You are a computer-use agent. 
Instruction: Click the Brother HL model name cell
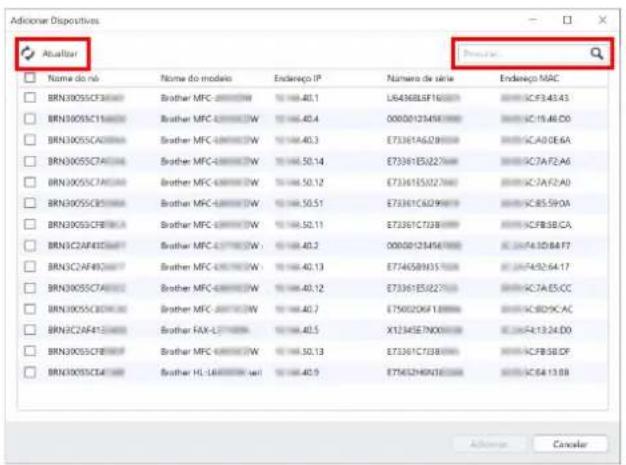pyautogui.click(x=211, y=372)
